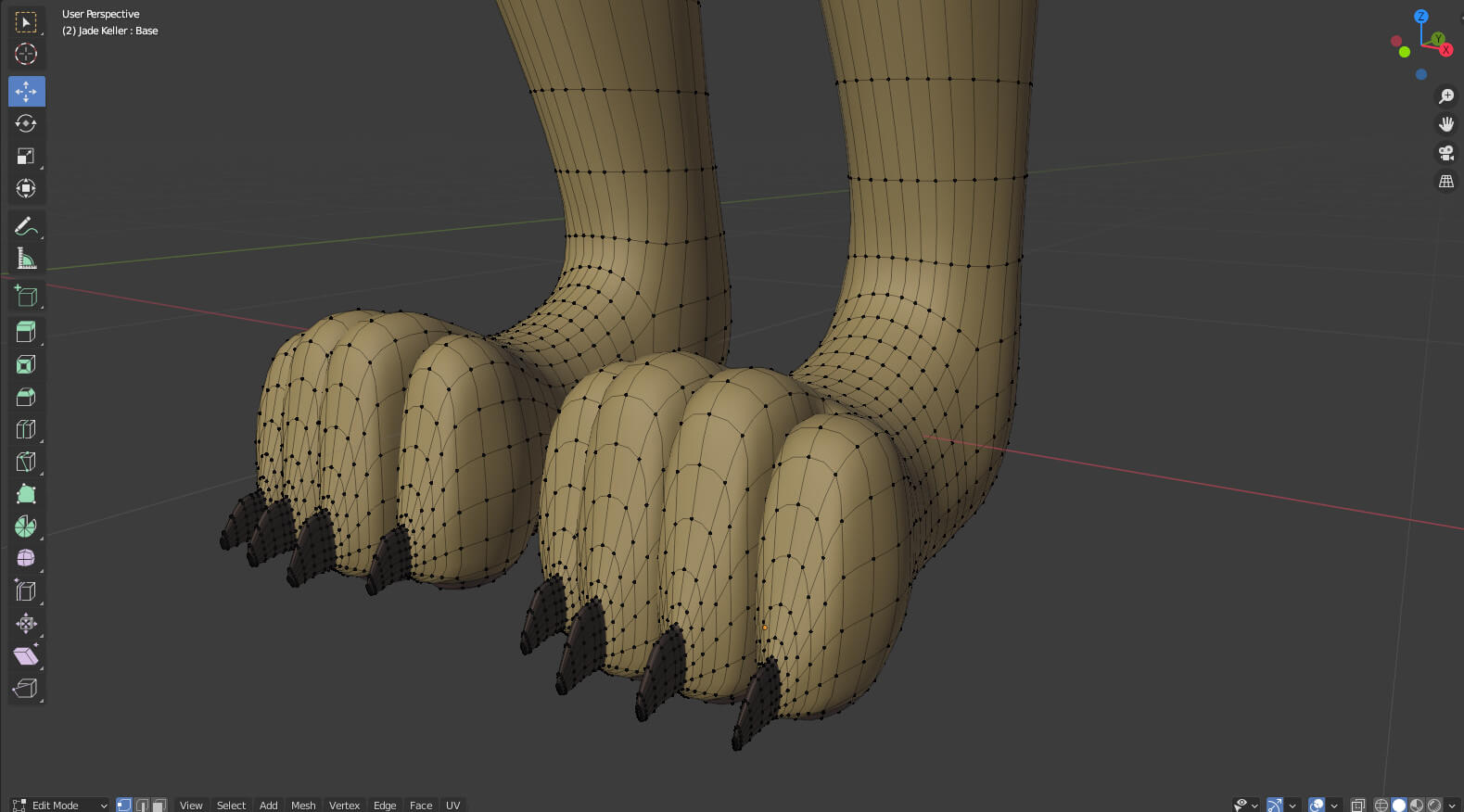The height and width of the screenshot is (812, 1464).
Task: Click the red X axis on gizmo
Action: click(1445, 50)
